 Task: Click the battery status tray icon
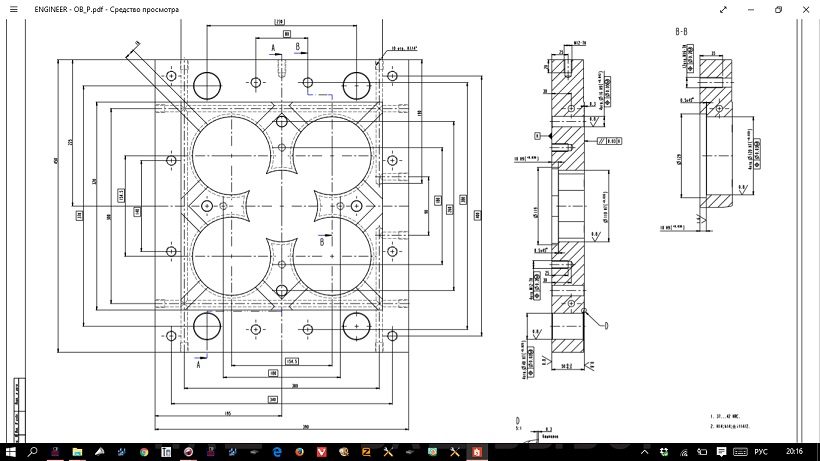pos(701,453)
